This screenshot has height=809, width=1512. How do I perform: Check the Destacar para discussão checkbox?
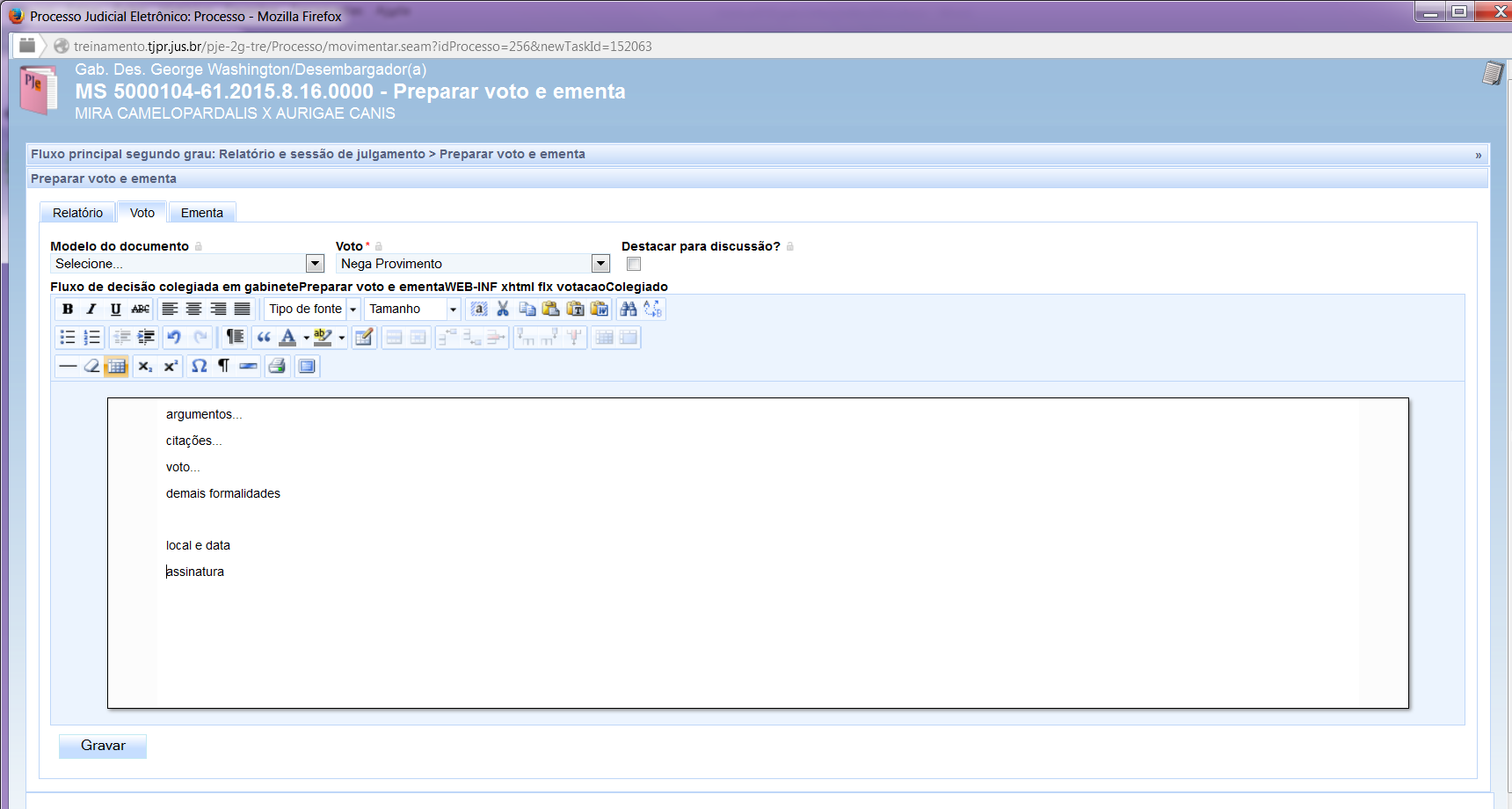(x=634, y=264)
